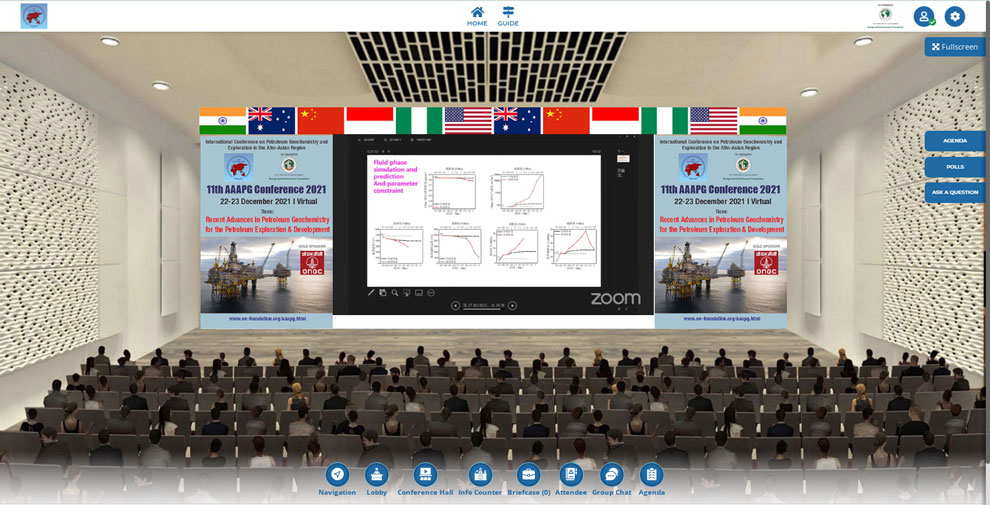
Task: Select the pen tool below the slide
Action: (371, 293)
